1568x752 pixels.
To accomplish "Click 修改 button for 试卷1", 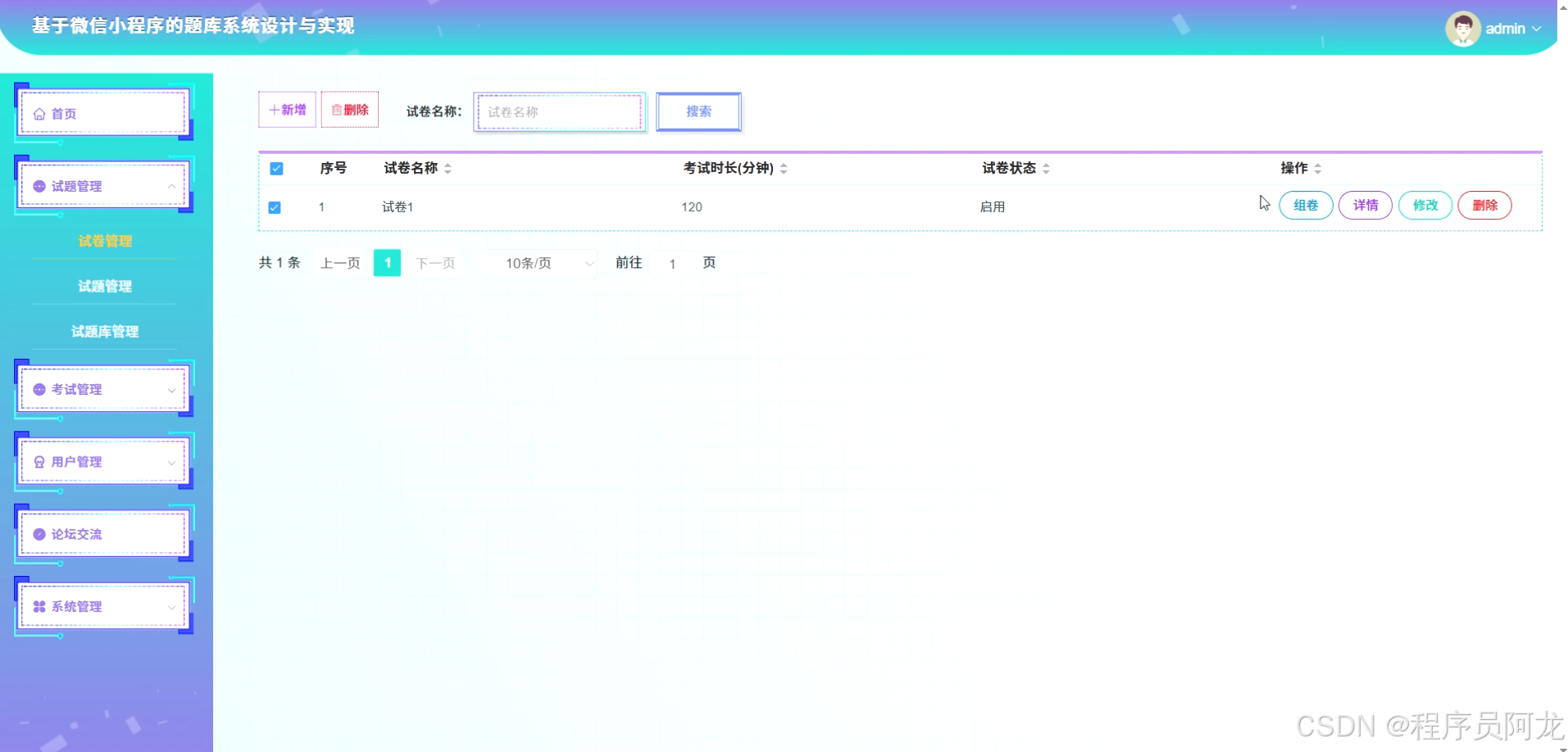I will click(x=1425, y=206).
